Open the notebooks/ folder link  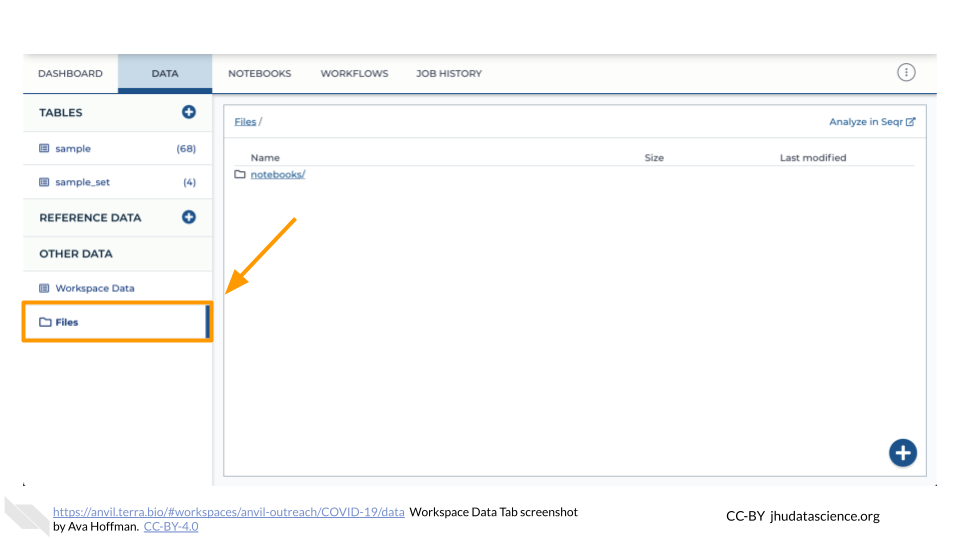click(x=277, y=174)
